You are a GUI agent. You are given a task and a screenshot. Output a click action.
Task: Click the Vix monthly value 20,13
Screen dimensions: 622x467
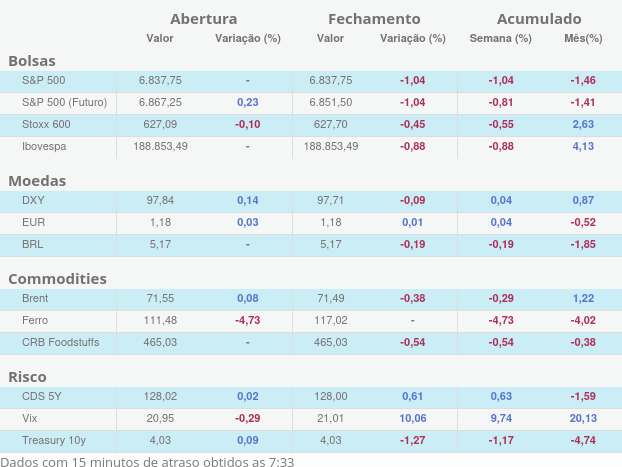click(583, 418)
